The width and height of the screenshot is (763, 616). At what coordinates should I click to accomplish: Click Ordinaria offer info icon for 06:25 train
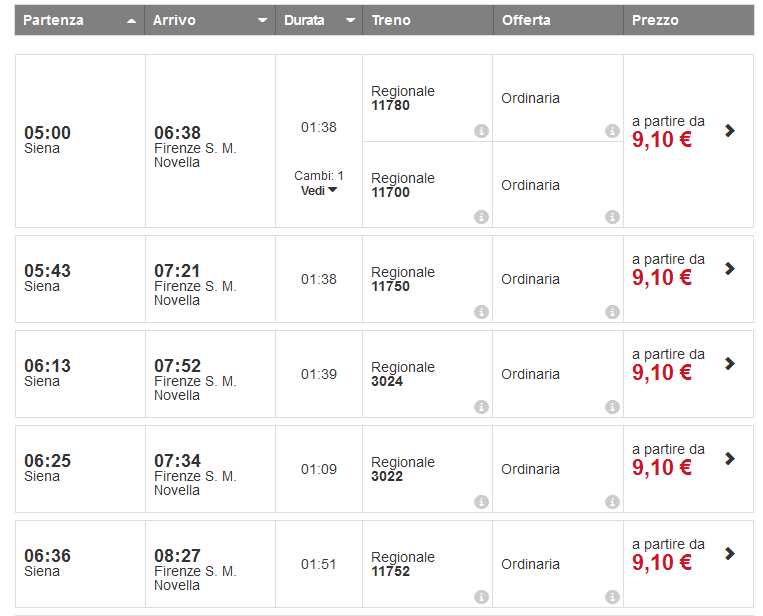[612, 502]
